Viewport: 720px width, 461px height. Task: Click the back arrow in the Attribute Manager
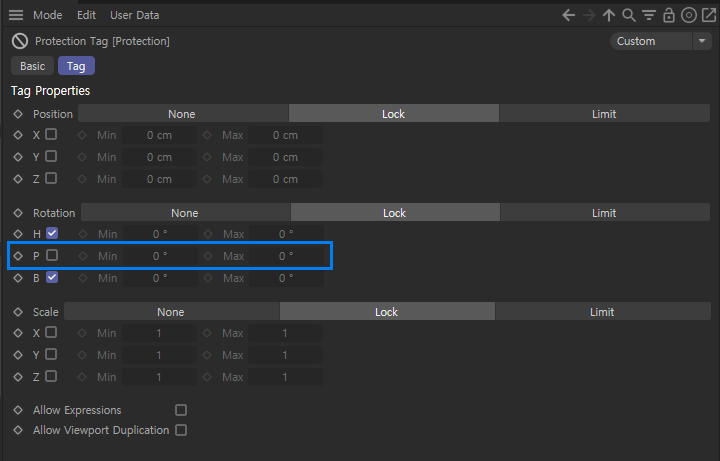point(569,15)
